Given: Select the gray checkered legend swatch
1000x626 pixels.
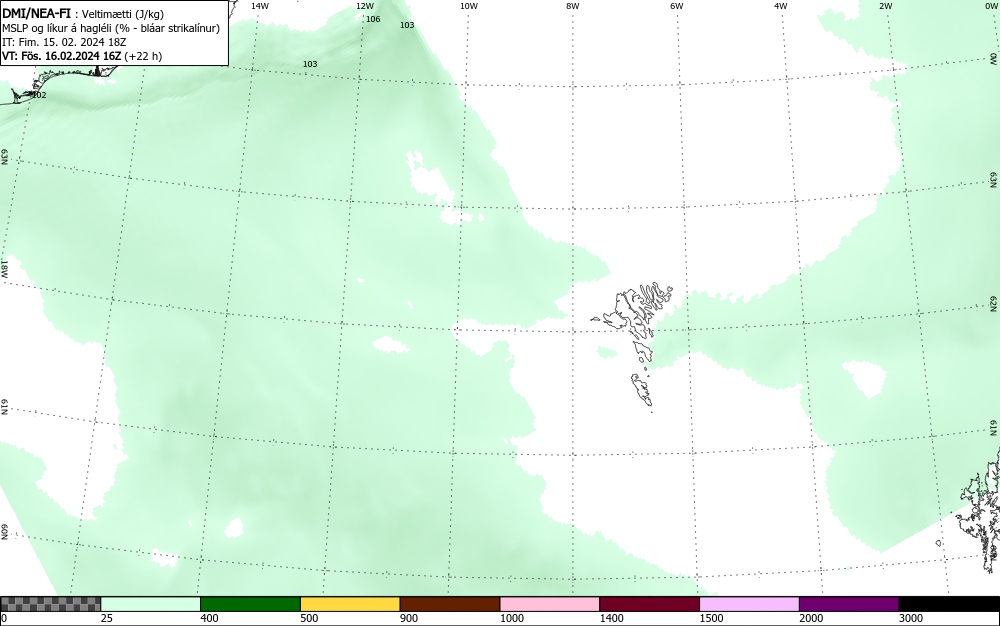Looking at the screenshot, I should pos(50,604).
